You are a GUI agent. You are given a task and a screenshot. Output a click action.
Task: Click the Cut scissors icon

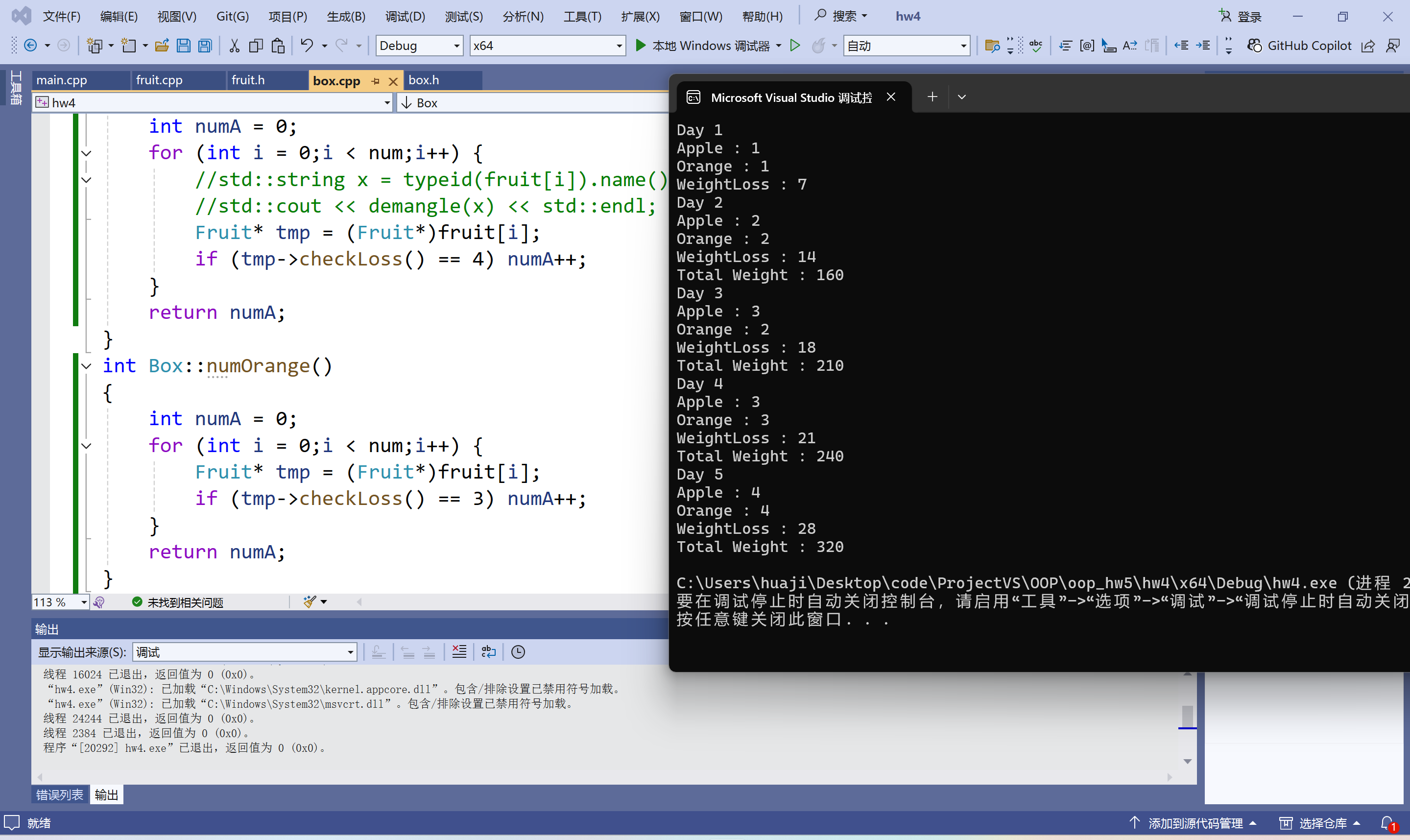tap(234, 46)
